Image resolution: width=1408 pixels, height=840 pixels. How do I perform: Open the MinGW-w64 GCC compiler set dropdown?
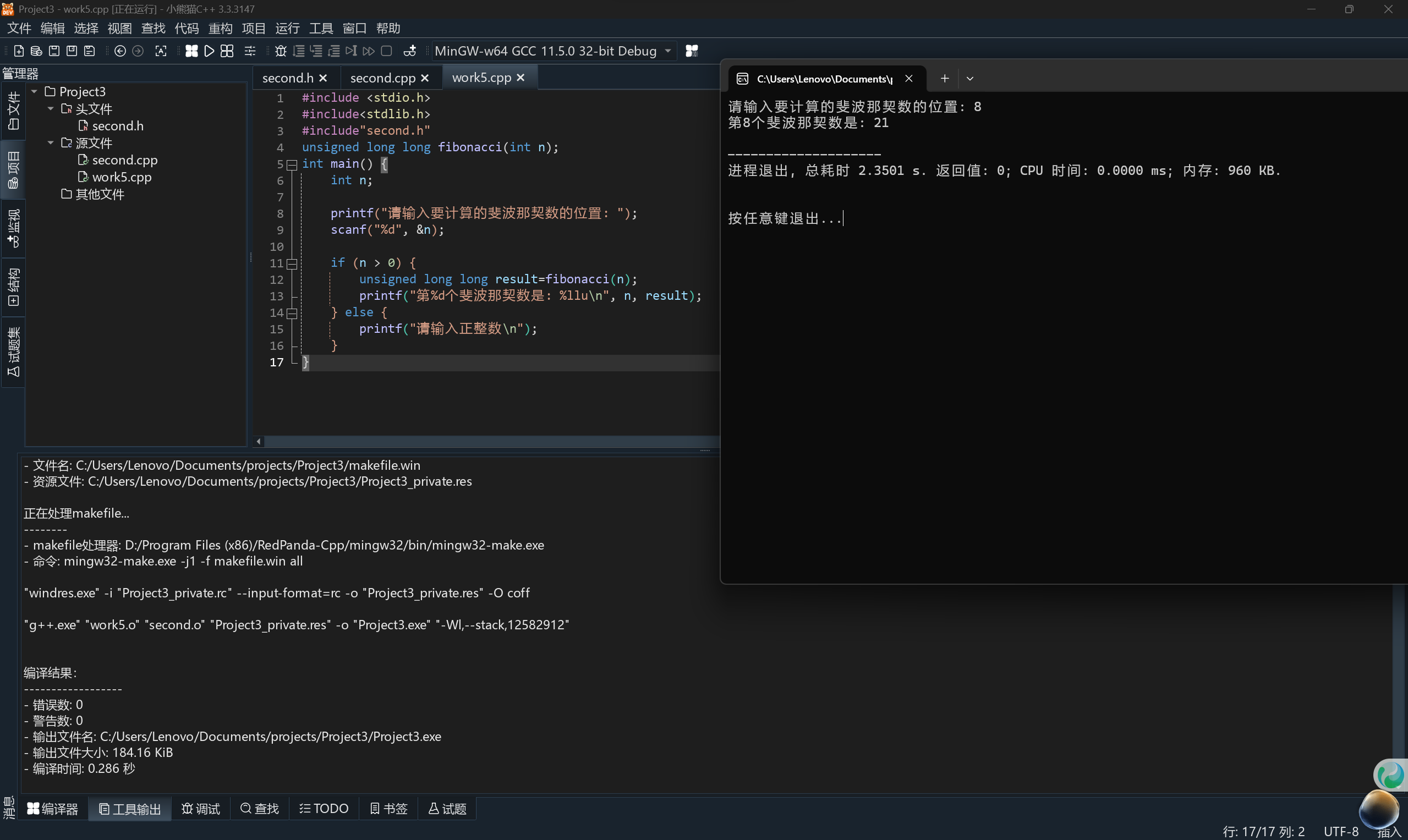(x=668, y=51)
